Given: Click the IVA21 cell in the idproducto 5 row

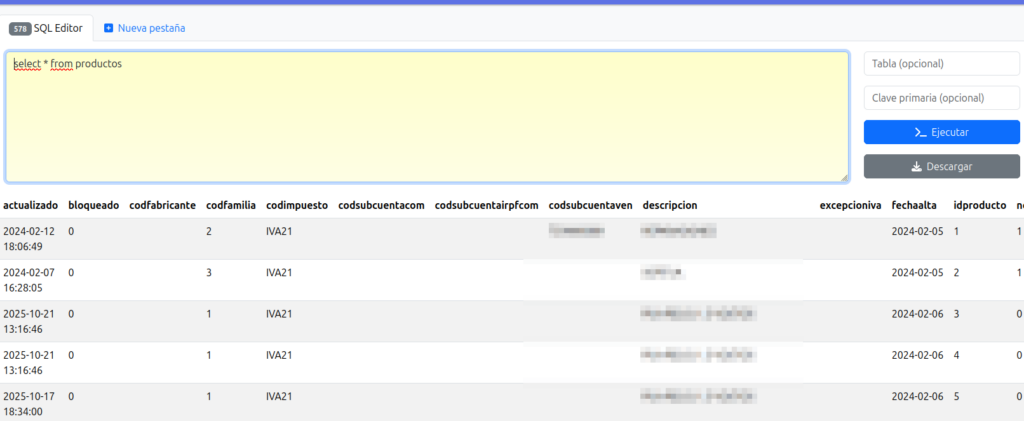Looking at the screenshot, I should coord(279,396).
